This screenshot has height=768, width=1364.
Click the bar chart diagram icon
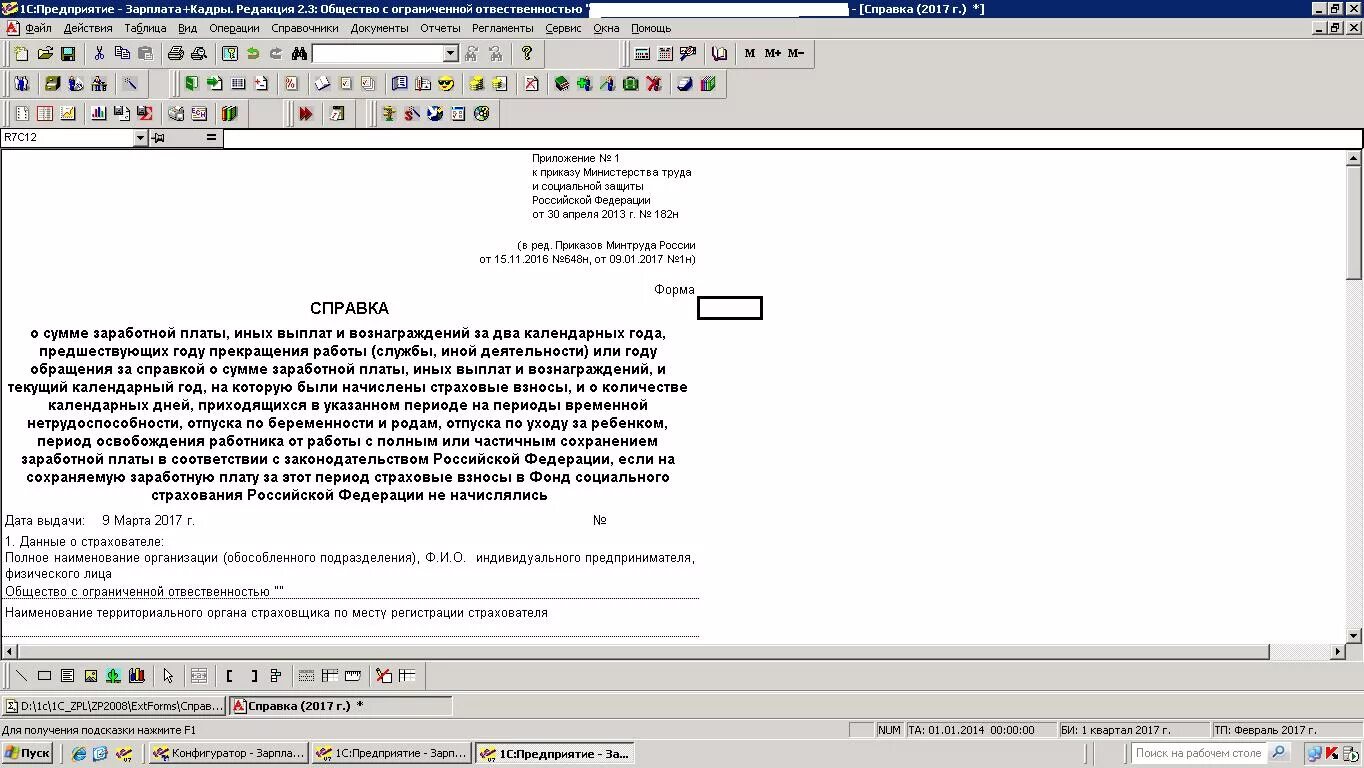click(99, 114)
